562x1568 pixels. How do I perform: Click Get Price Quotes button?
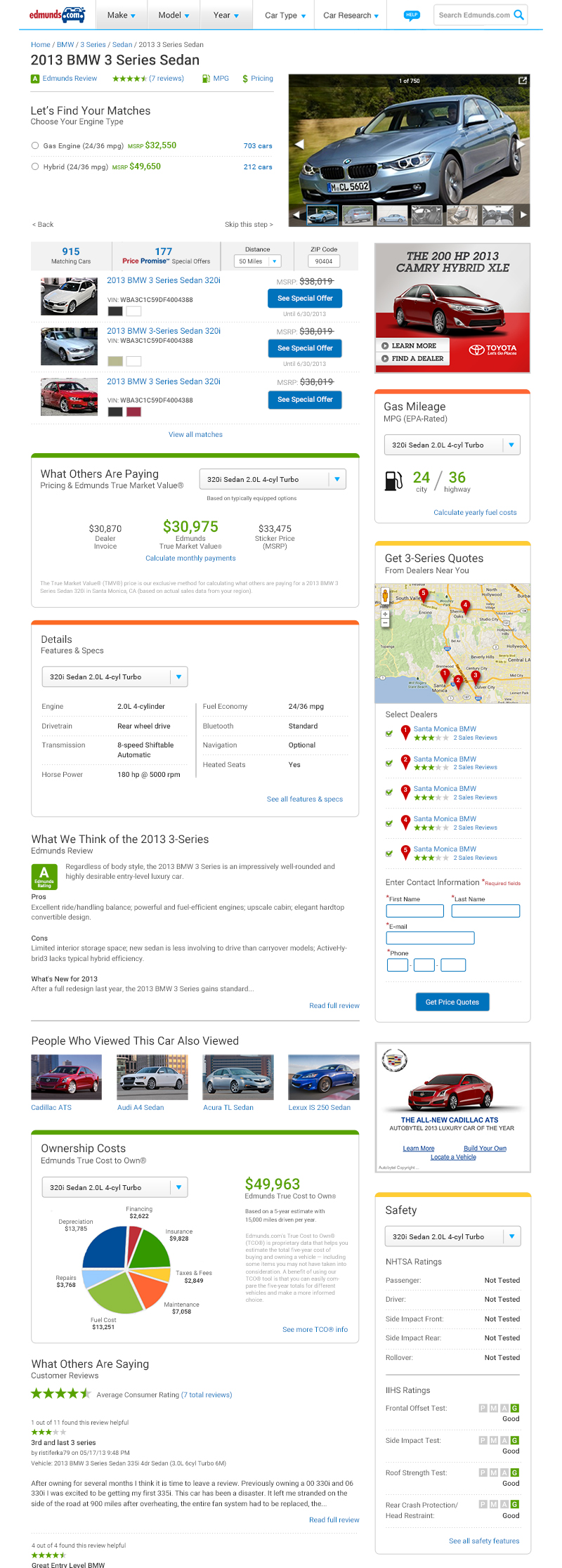(452, 1002)
